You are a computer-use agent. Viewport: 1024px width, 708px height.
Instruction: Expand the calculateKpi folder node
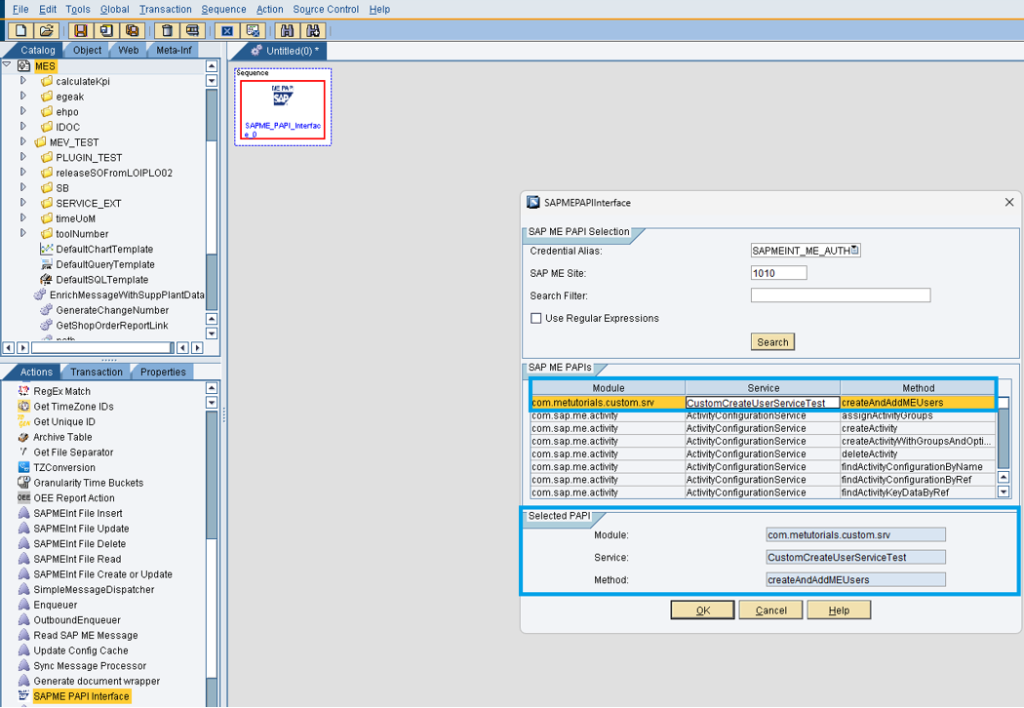click(23, 81)
